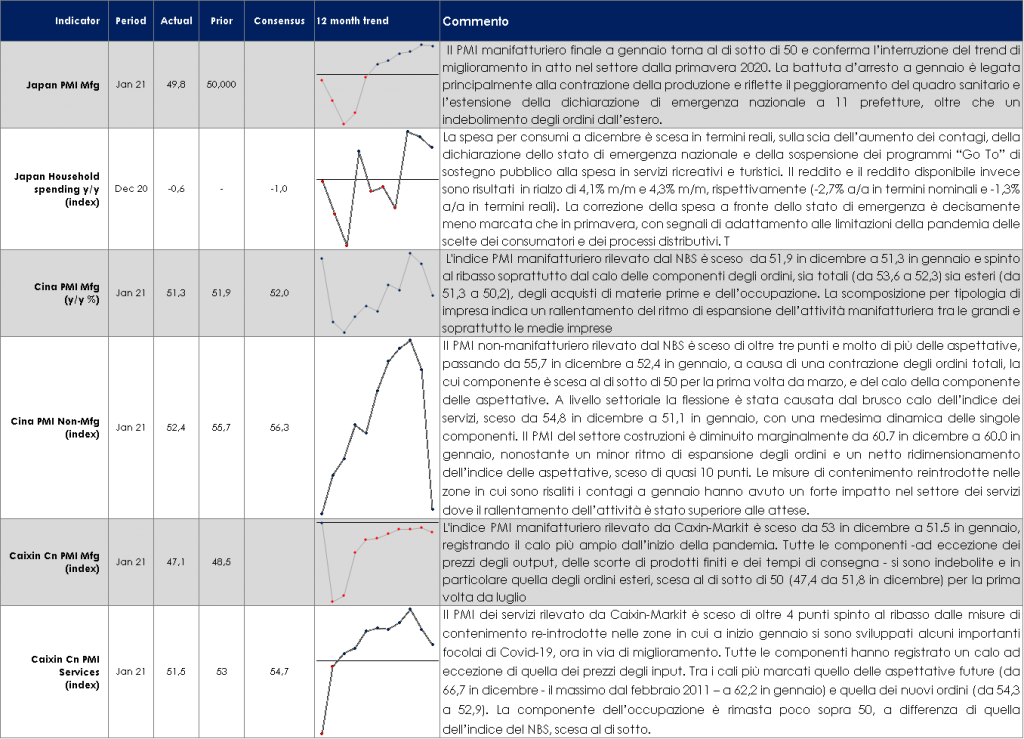The image size is (1024, 739).
Task: Click the Actual column header
Action: click(176, 21)
